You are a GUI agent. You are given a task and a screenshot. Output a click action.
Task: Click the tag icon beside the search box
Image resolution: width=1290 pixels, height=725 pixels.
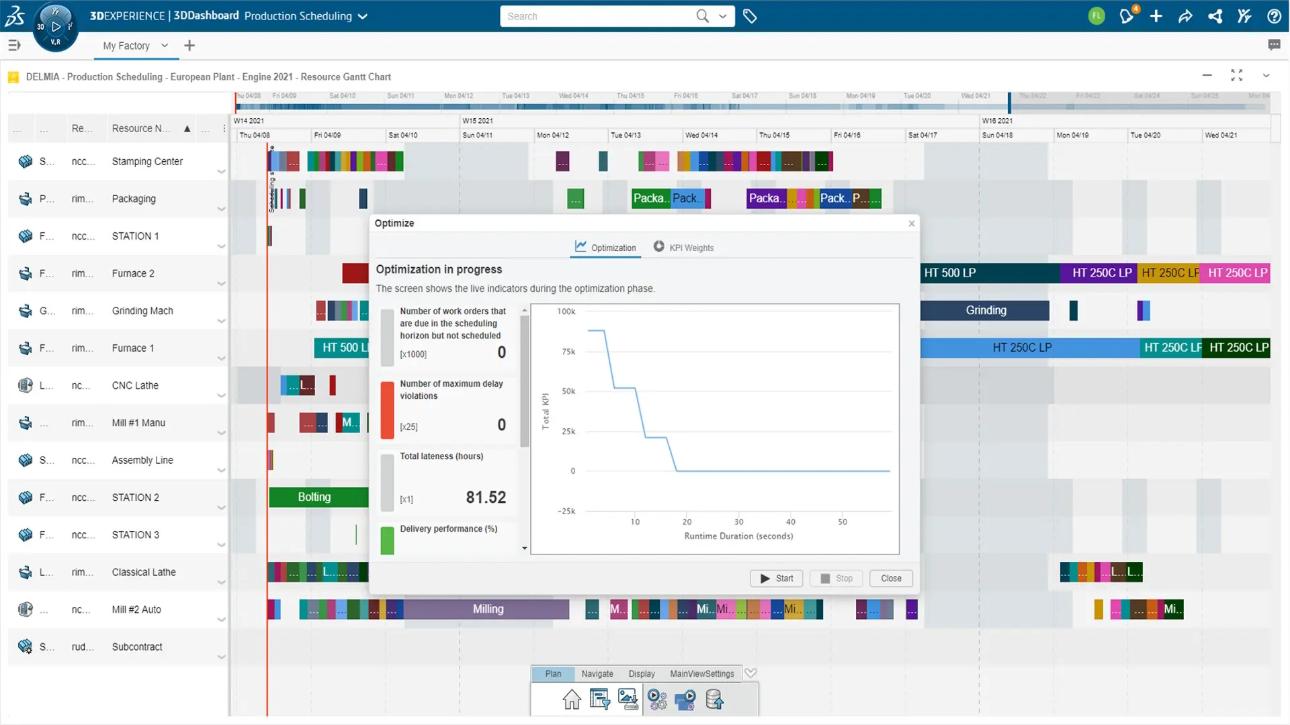coord(750,16)
